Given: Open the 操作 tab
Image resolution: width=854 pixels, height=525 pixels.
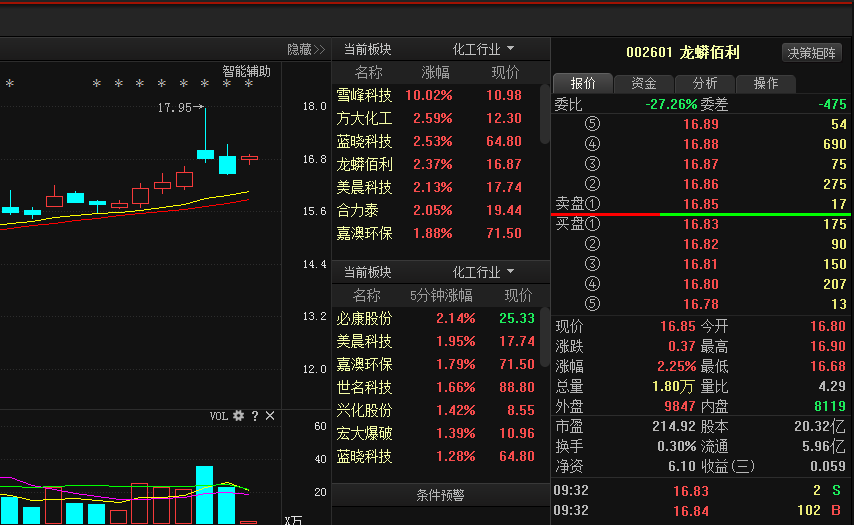Looking at the screenshot, I should pyautogui.click(x=766, y=84).
